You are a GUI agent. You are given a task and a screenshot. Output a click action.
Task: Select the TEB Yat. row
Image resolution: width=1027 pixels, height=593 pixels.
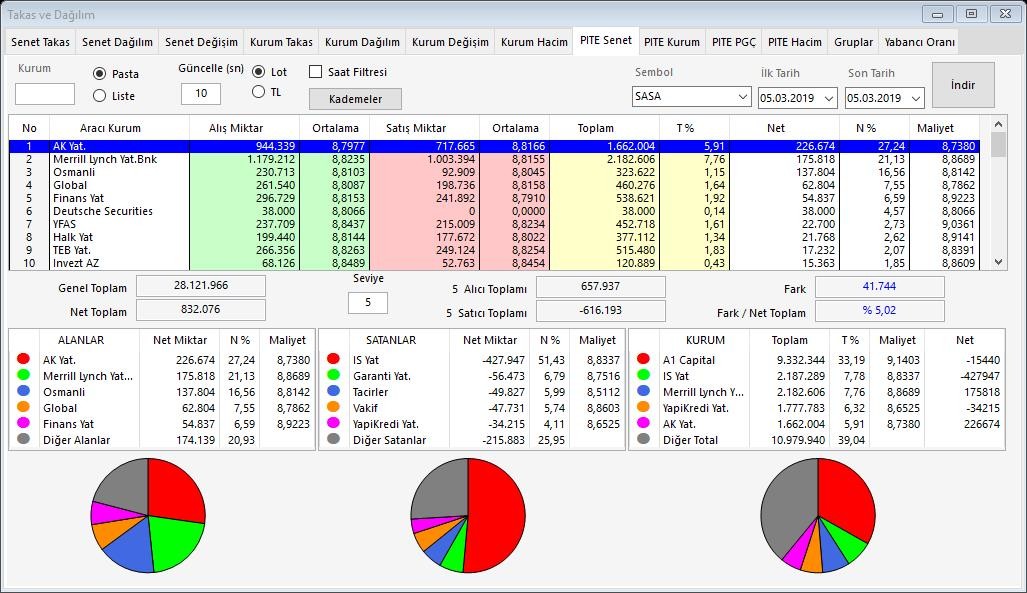coord(494,250)
